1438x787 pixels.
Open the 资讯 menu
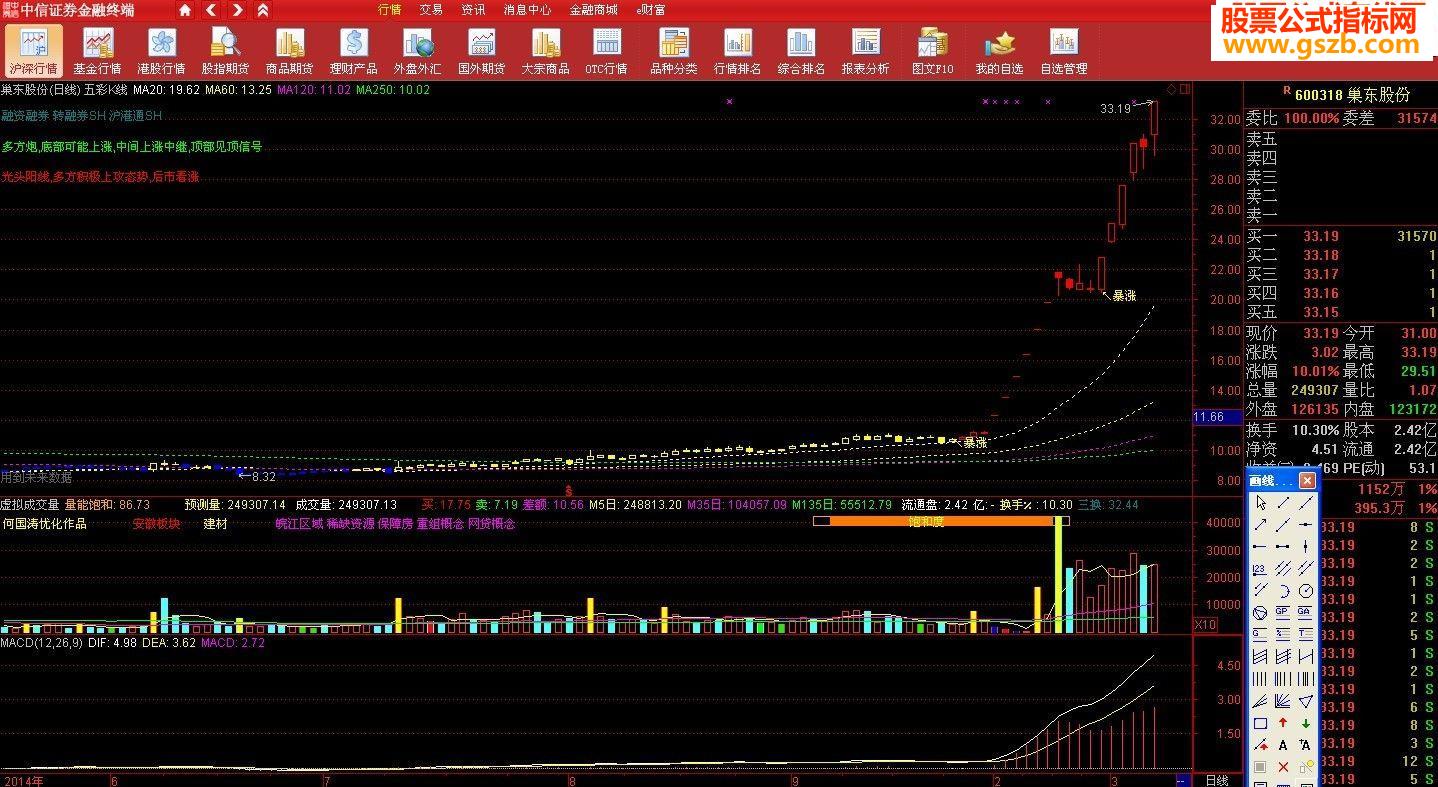coord(473,10)
